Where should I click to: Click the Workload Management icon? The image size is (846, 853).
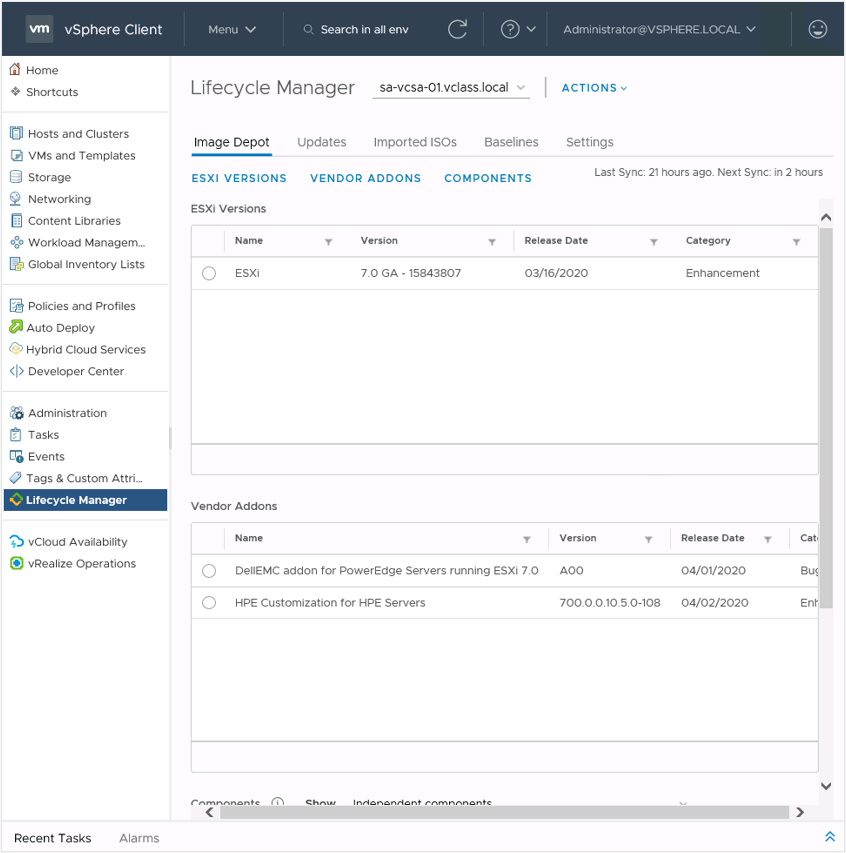click(x=16, y=242)
